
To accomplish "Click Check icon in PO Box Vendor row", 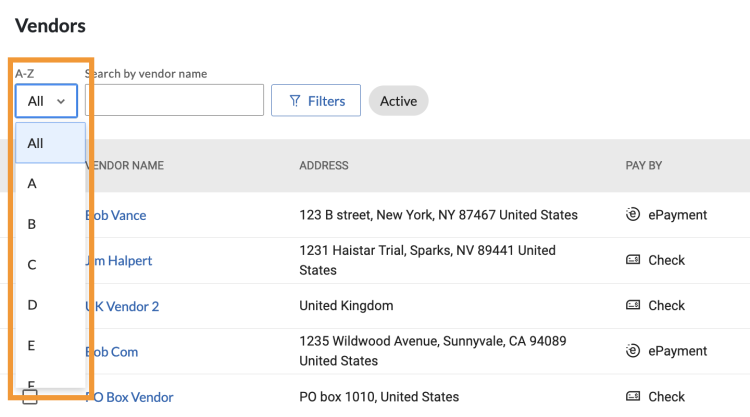I will pos(633,396).
